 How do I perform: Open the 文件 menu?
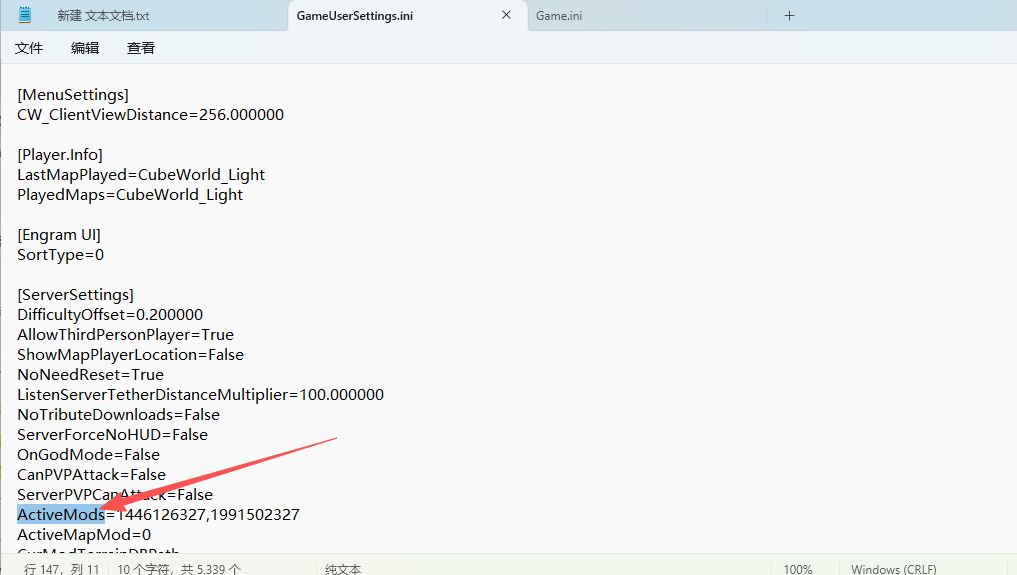pyautogui.click(x=29, y=48)
